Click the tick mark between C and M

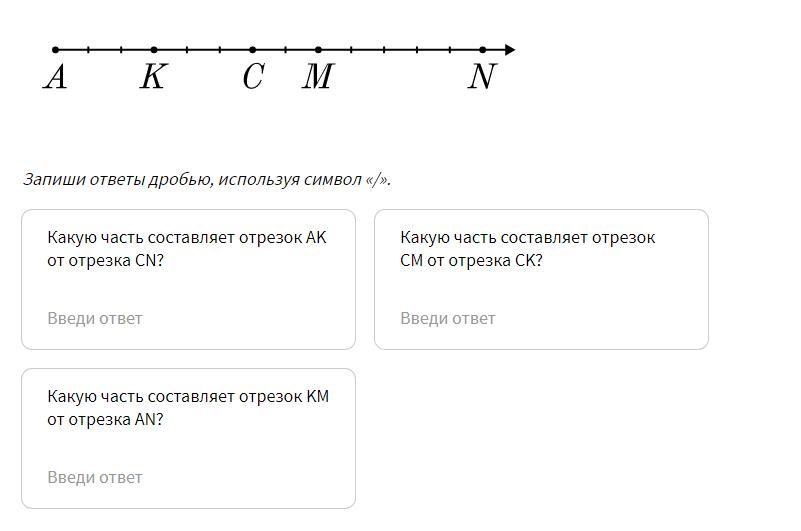pyautogui.click(x=285, y=49)
